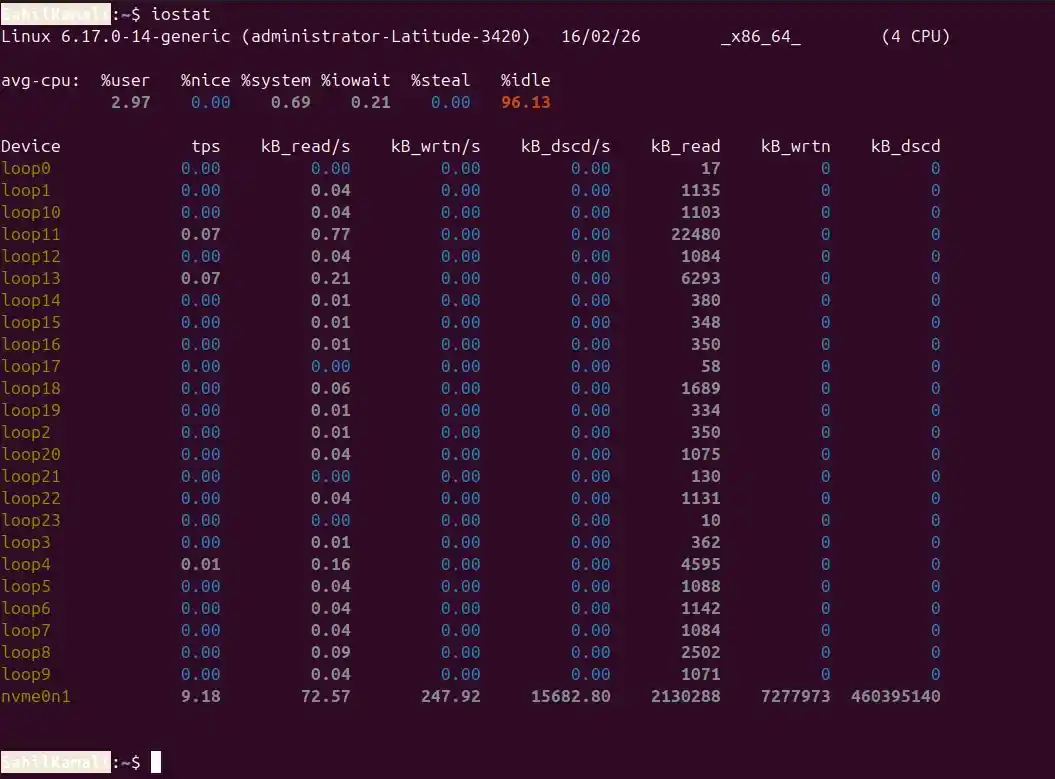Click the kB_dscd column header
Screen dimensions: 1055x779
click(906, 146)
